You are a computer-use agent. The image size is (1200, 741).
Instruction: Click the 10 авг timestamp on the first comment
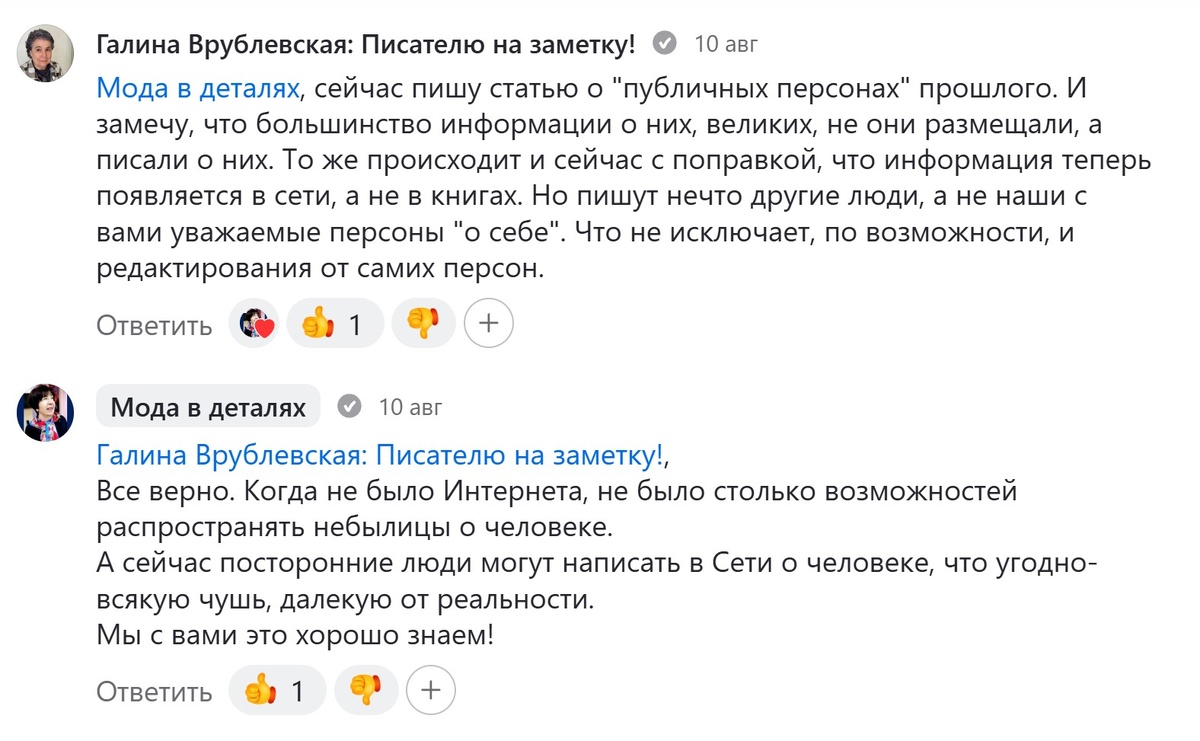[x=727, y=43]
